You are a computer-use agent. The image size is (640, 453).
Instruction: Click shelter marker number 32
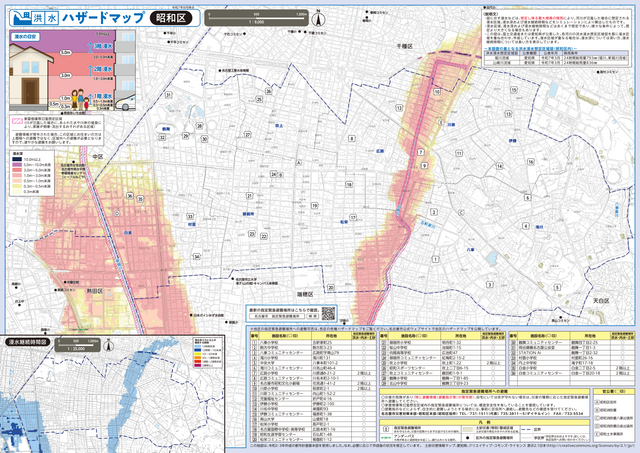(162, 137)
